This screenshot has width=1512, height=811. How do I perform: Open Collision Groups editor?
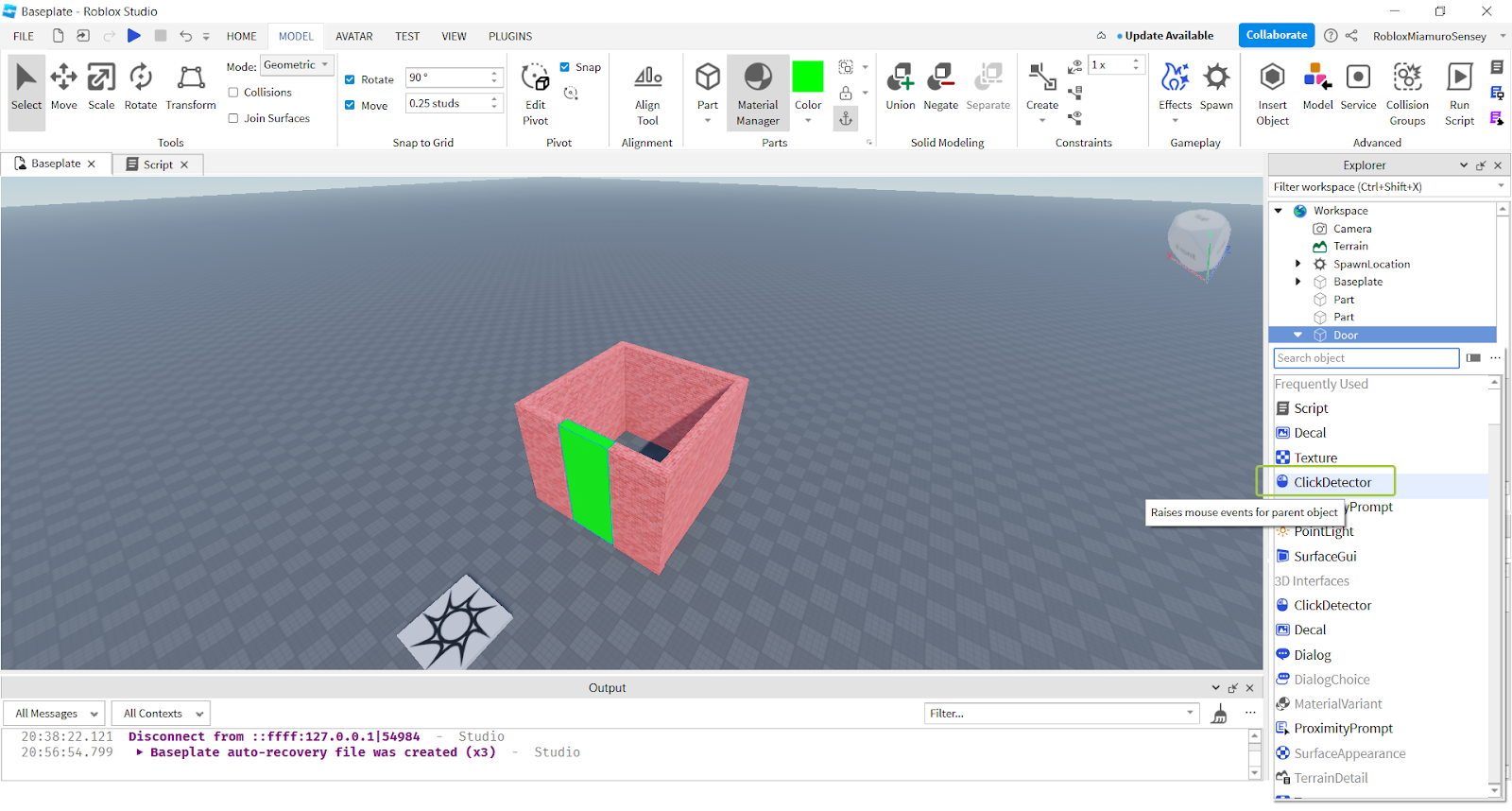pos(1407,93)
